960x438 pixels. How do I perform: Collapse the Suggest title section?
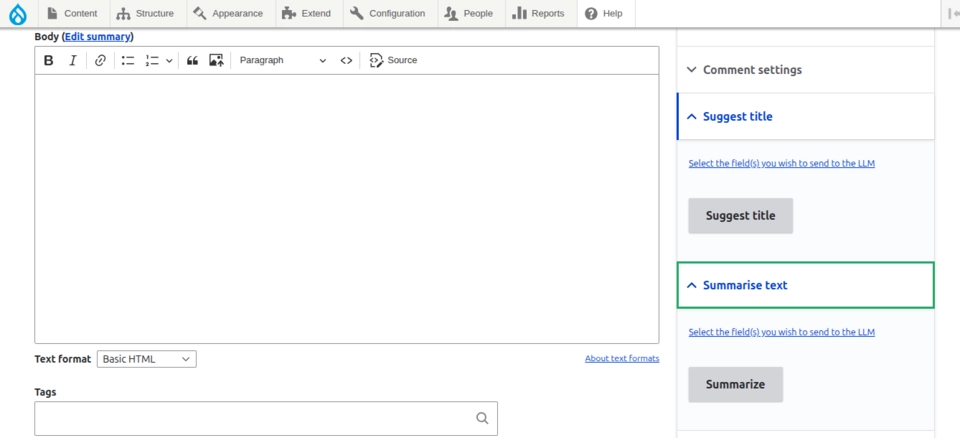[x=805, y=116]
